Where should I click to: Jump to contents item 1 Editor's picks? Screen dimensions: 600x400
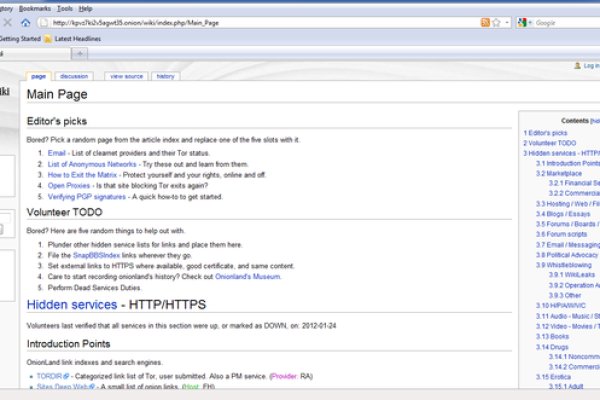coord(545,133)
